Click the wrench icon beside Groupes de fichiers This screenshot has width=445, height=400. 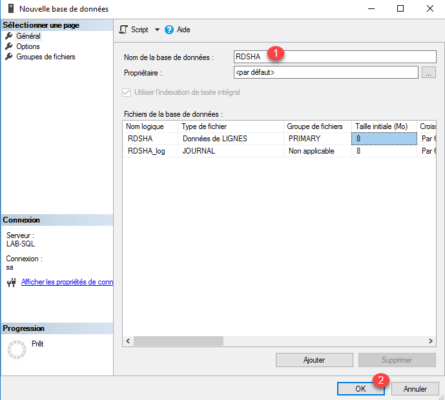pos(9,56)
